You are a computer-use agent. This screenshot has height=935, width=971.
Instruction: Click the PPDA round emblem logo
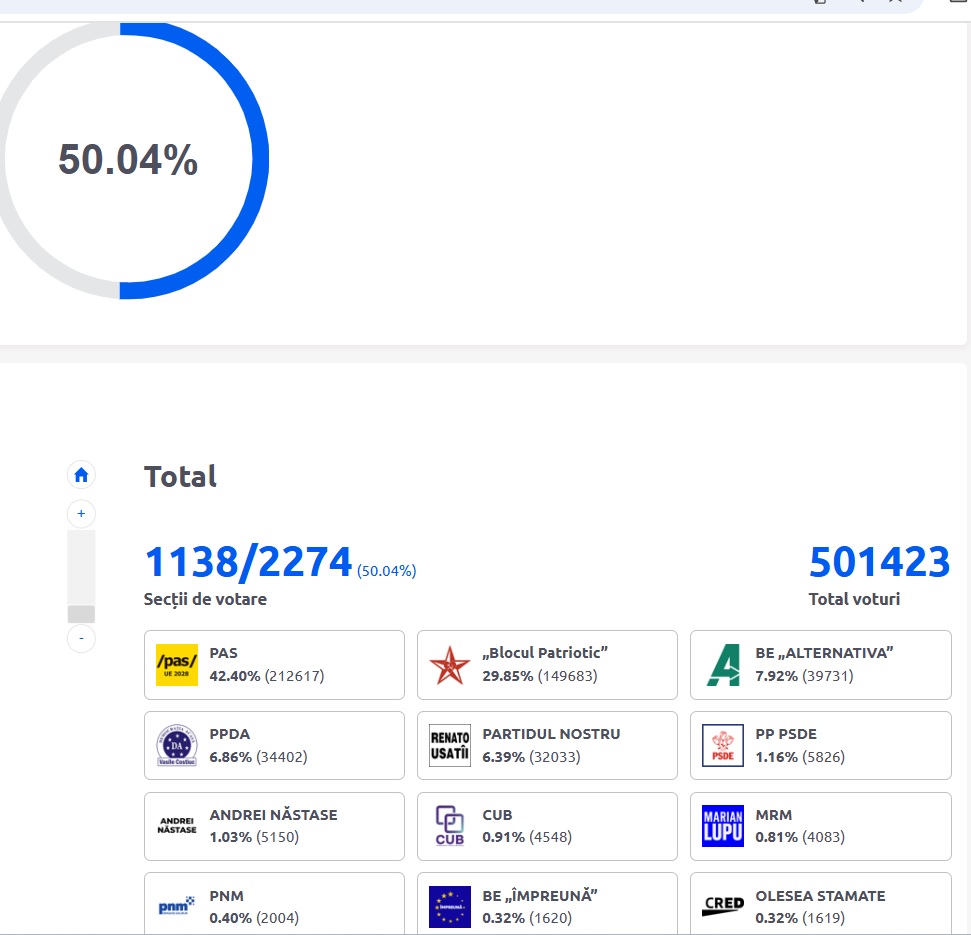(x=177, y=746)
